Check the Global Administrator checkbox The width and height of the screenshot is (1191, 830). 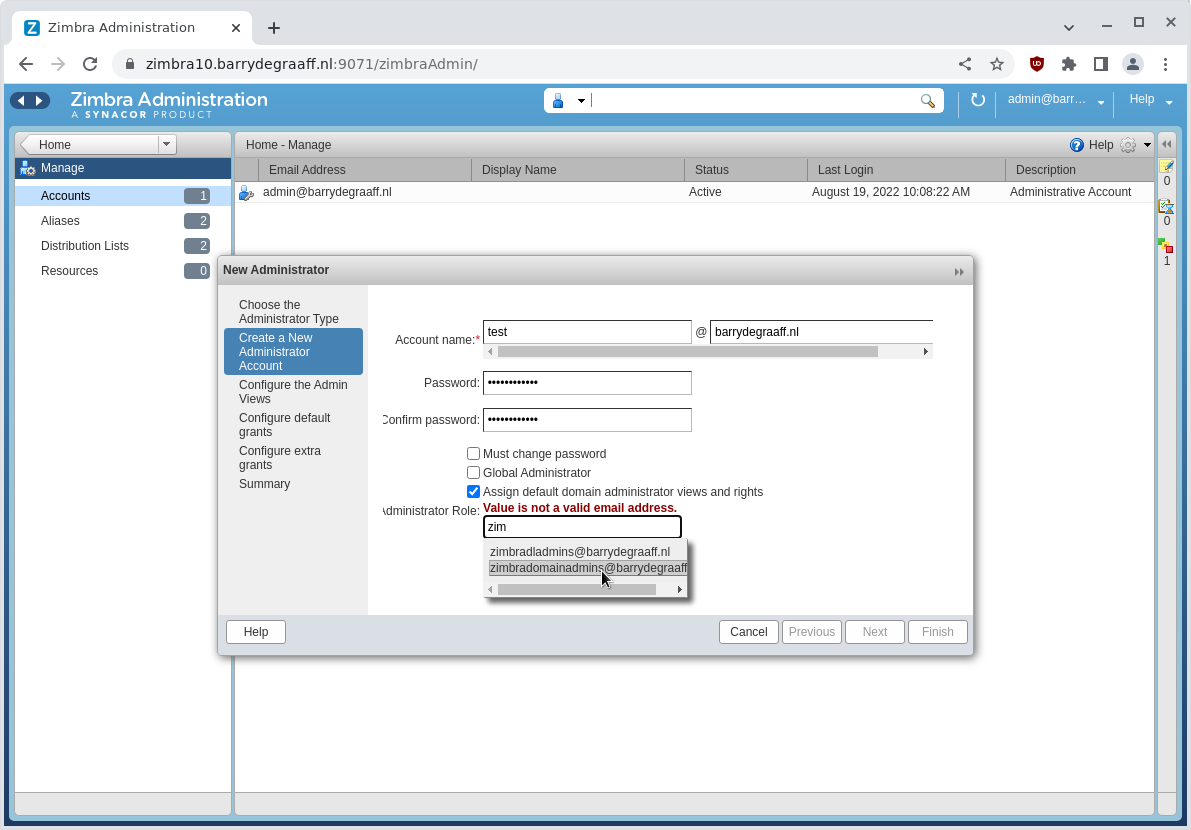coord(473,472)
